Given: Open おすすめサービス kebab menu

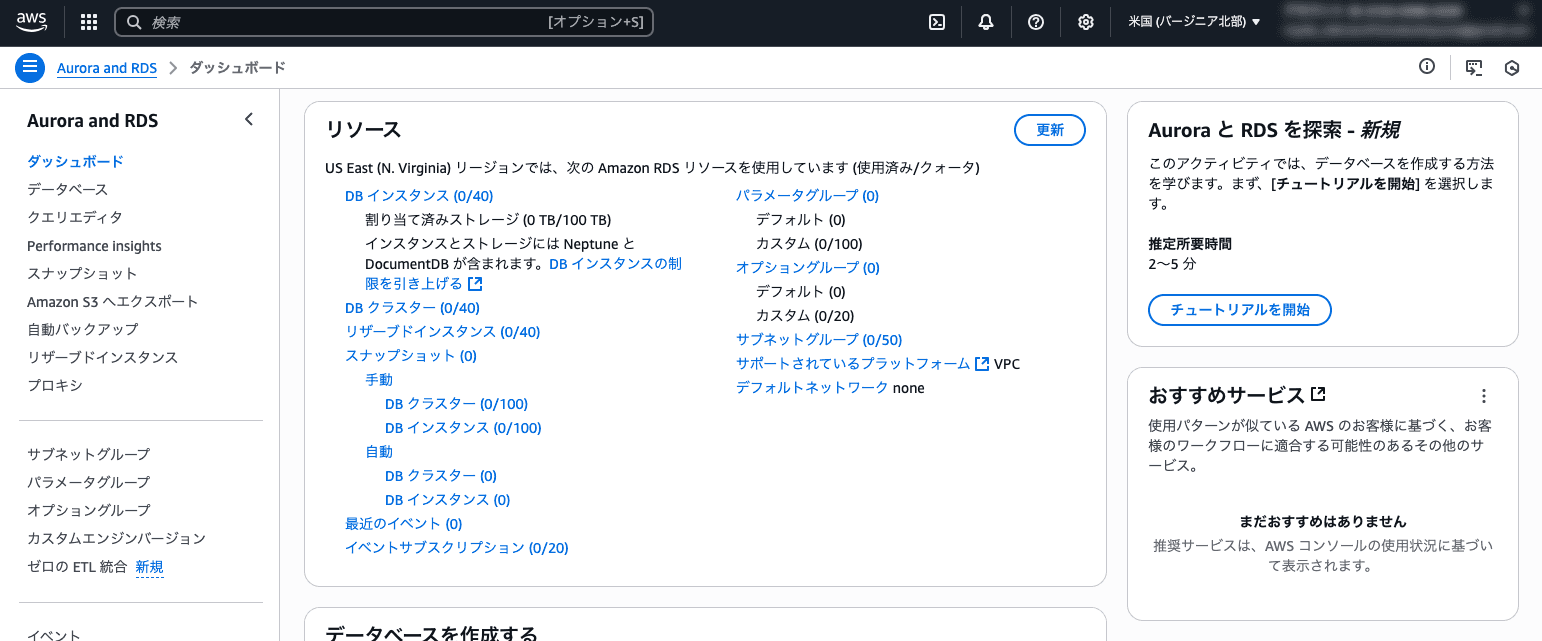Looking at the screenshot, I should click(1484, 395).
